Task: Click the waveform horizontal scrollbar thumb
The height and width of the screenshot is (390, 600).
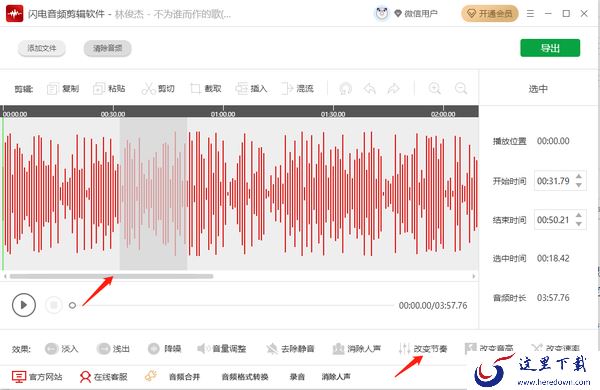Action: click(x=111, y=276)
